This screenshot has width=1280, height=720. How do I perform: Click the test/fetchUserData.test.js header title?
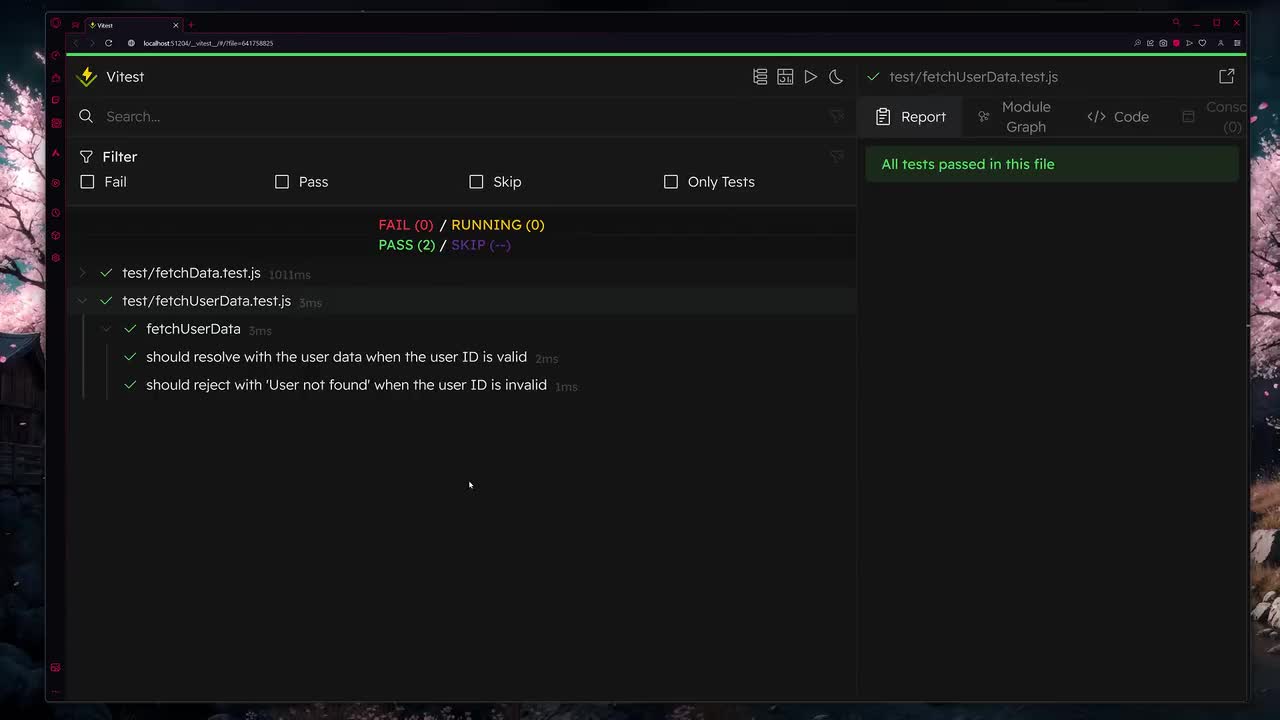973,77
